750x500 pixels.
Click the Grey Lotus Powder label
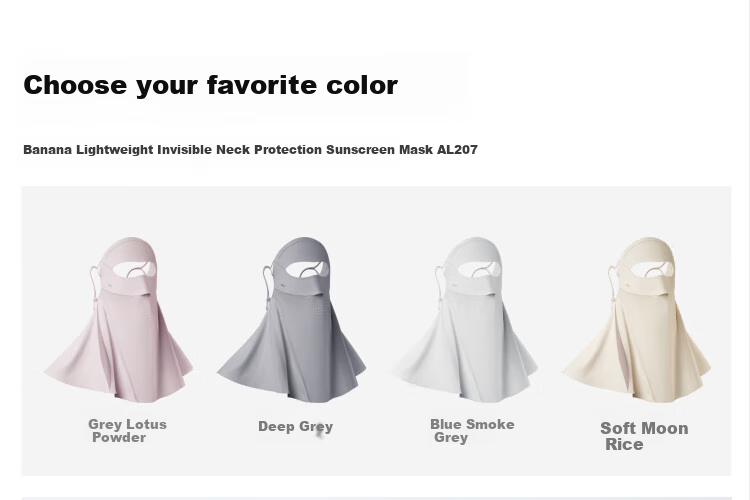[127, 431]
